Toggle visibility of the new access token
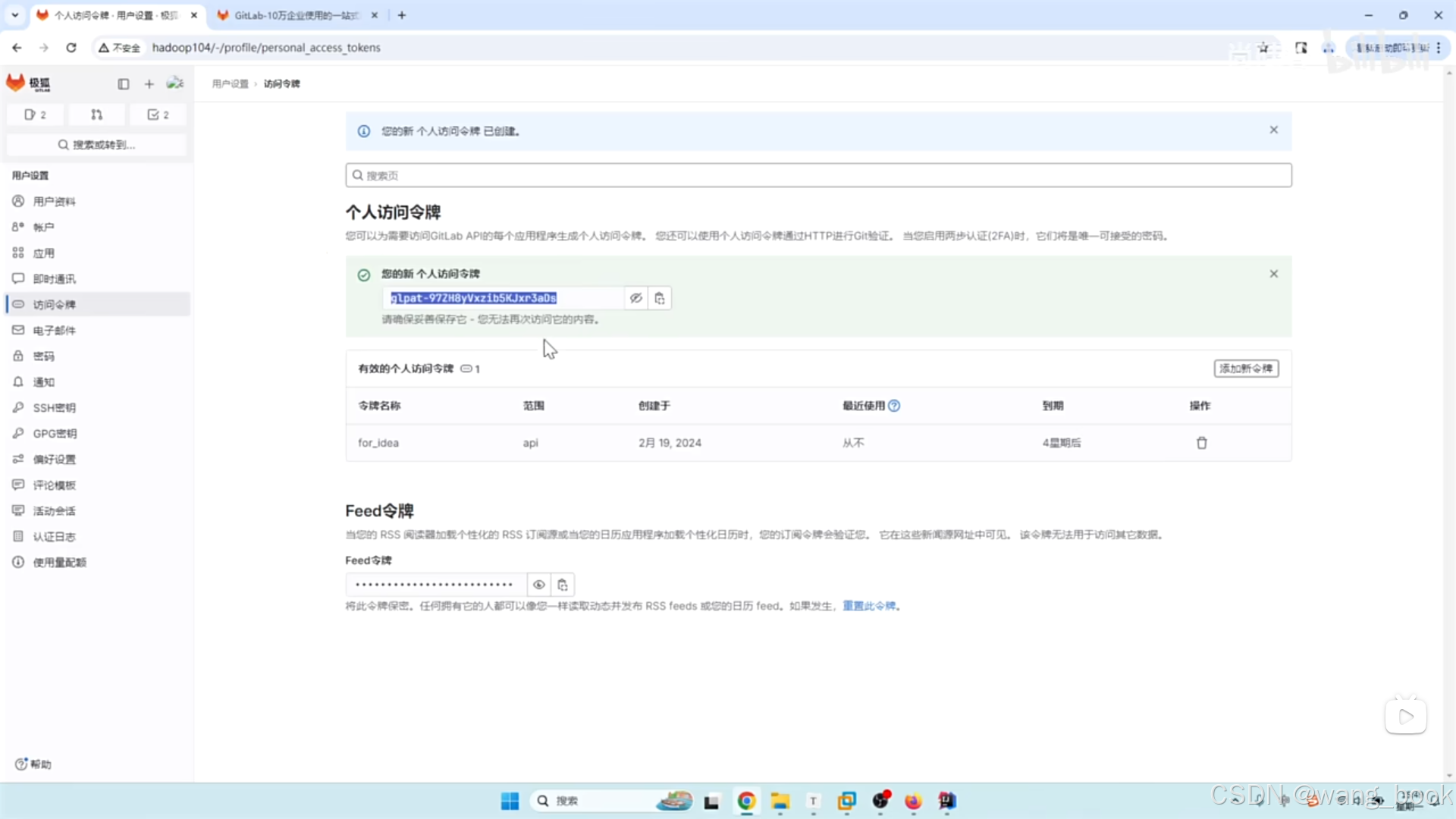The image size is (1456, 819). (x=635, y=298)
